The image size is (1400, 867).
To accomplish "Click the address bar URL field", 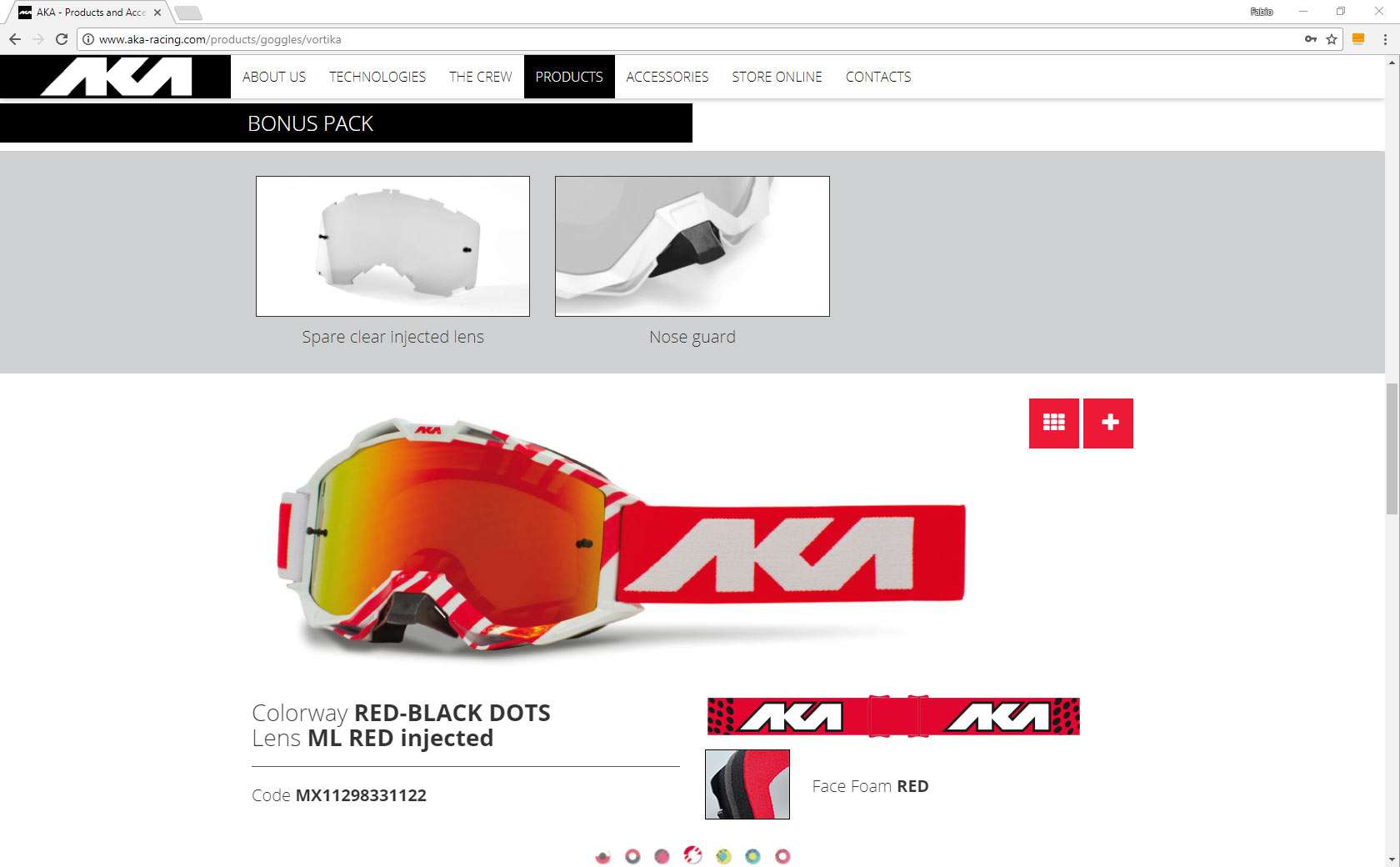I will pyautogui.click(x=692, y=39).
